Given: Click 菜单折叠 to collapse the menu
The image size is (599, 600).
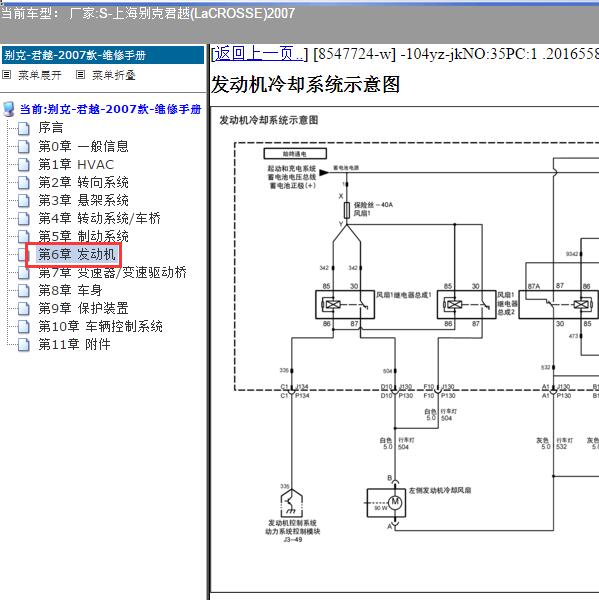Looking at the screenshot, I should pyautogui.click(x=114, y=75).
